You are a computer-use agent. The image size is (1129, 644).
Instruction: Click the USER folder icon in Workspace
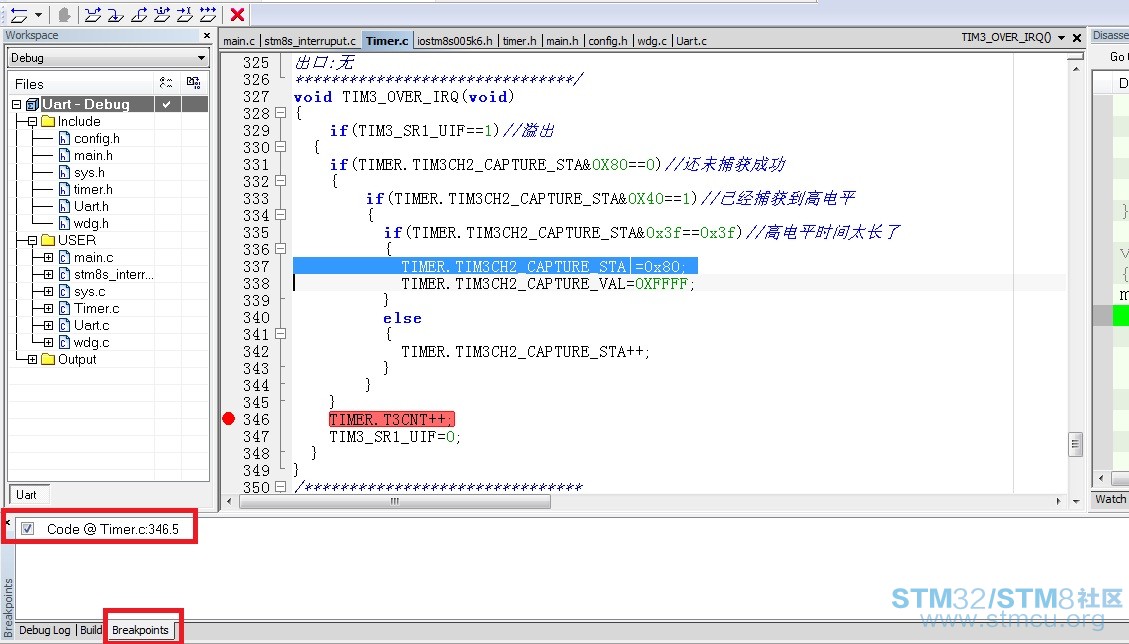48,241
